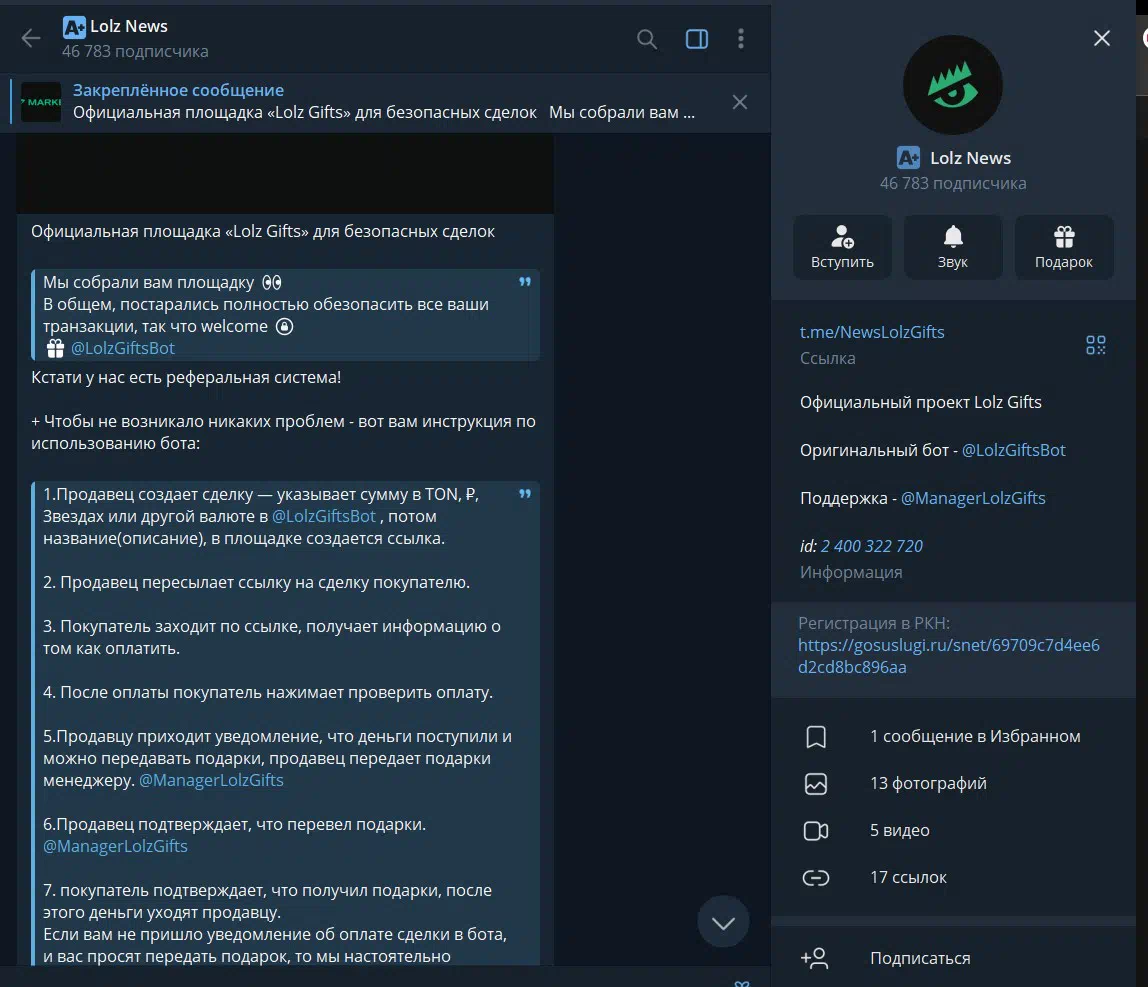The image size is (1148, 987).
Task: Open search in the channel
Action: click(647, 39)
